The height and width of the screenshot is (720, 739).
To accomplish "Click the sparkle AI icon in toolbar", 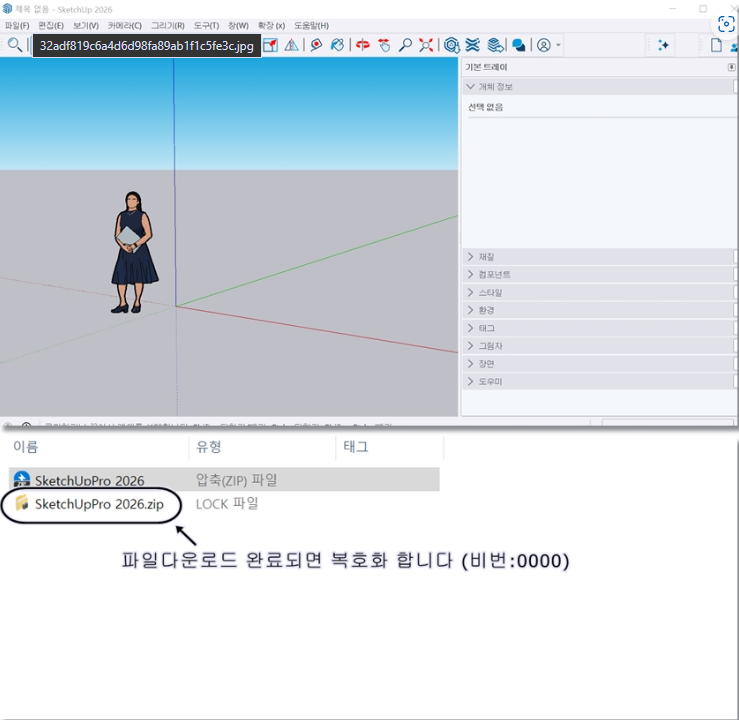I will pos(663,45).
